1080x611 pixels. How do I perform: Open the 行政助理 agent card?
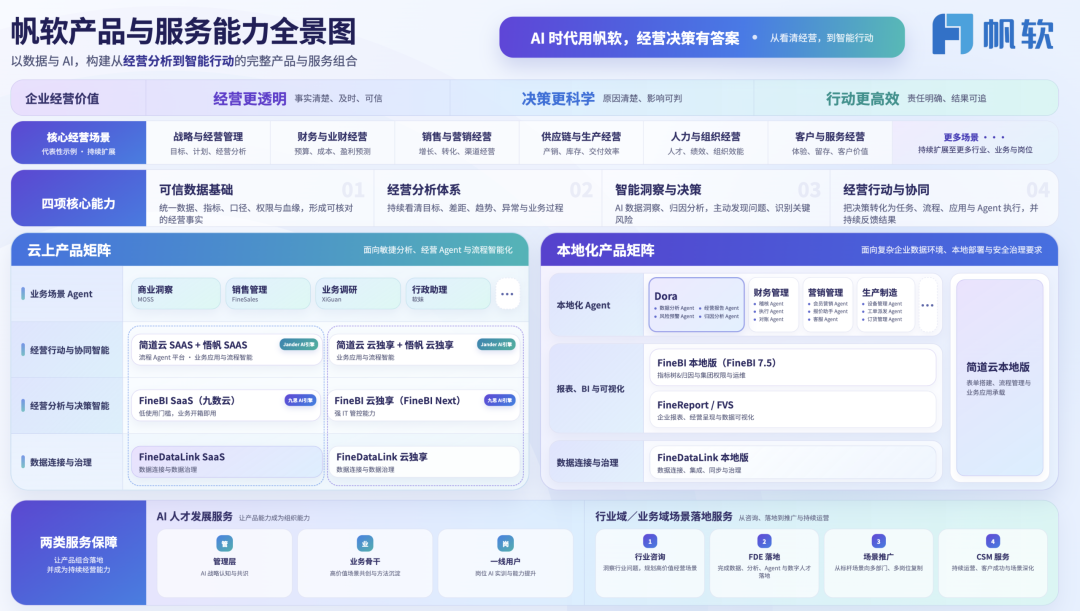pyautogui.click(x=448, y=293)
